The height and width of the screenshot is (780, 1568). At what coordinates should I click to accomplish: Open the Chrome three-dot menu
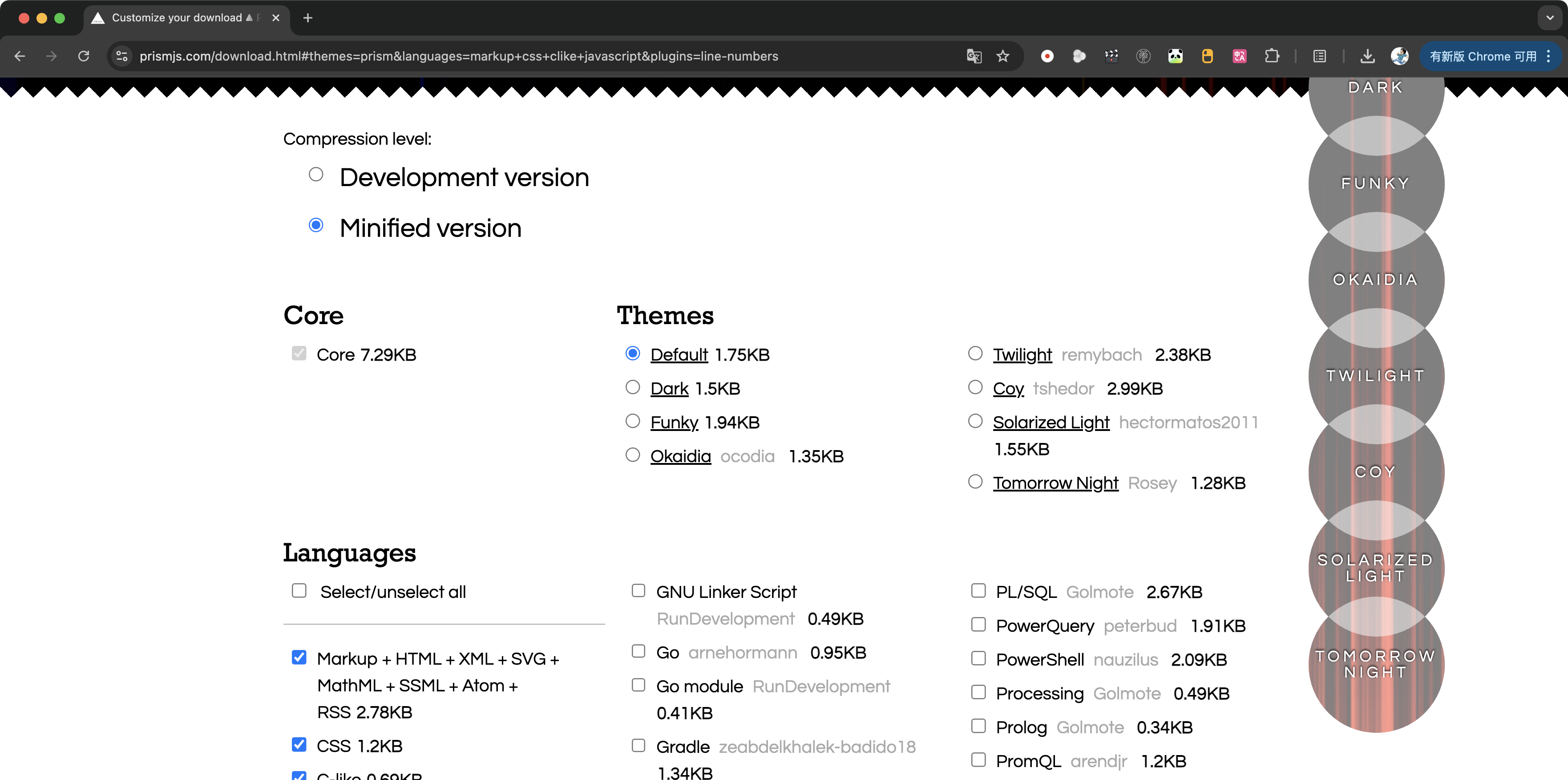click(1548, 56)
